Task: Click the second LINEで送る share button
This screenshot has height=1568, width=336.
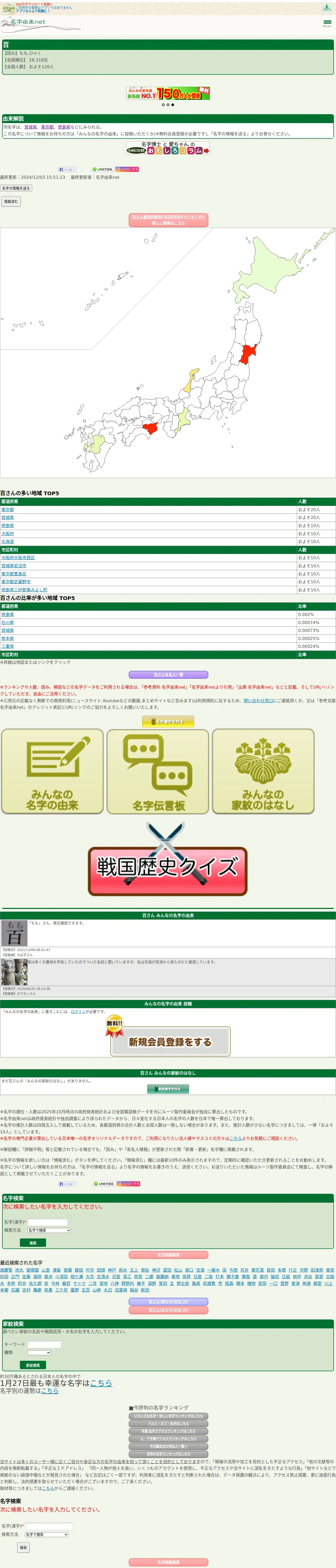Action: 103,1184
